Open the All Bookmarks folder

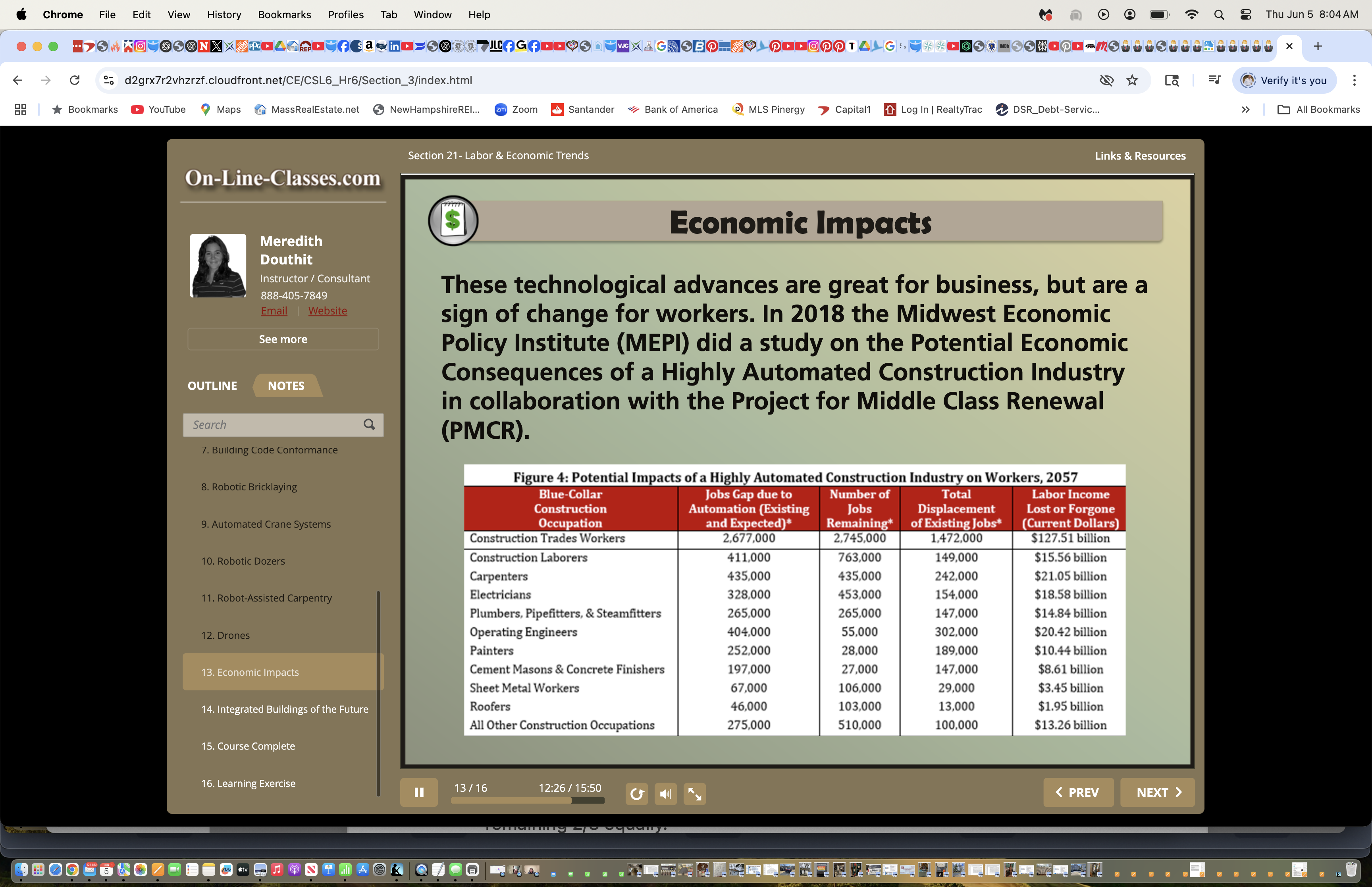pos(1318,110)
